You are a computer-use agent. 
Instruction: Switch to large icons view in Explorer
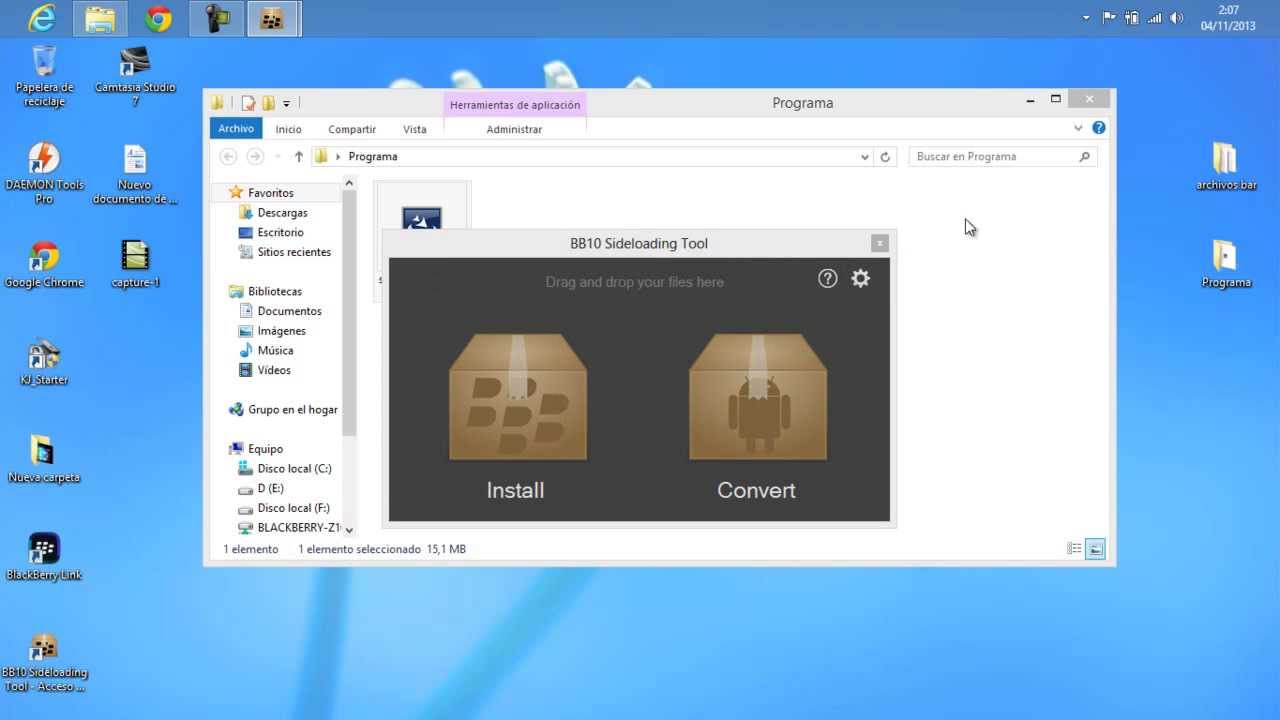pos(1095,549)
